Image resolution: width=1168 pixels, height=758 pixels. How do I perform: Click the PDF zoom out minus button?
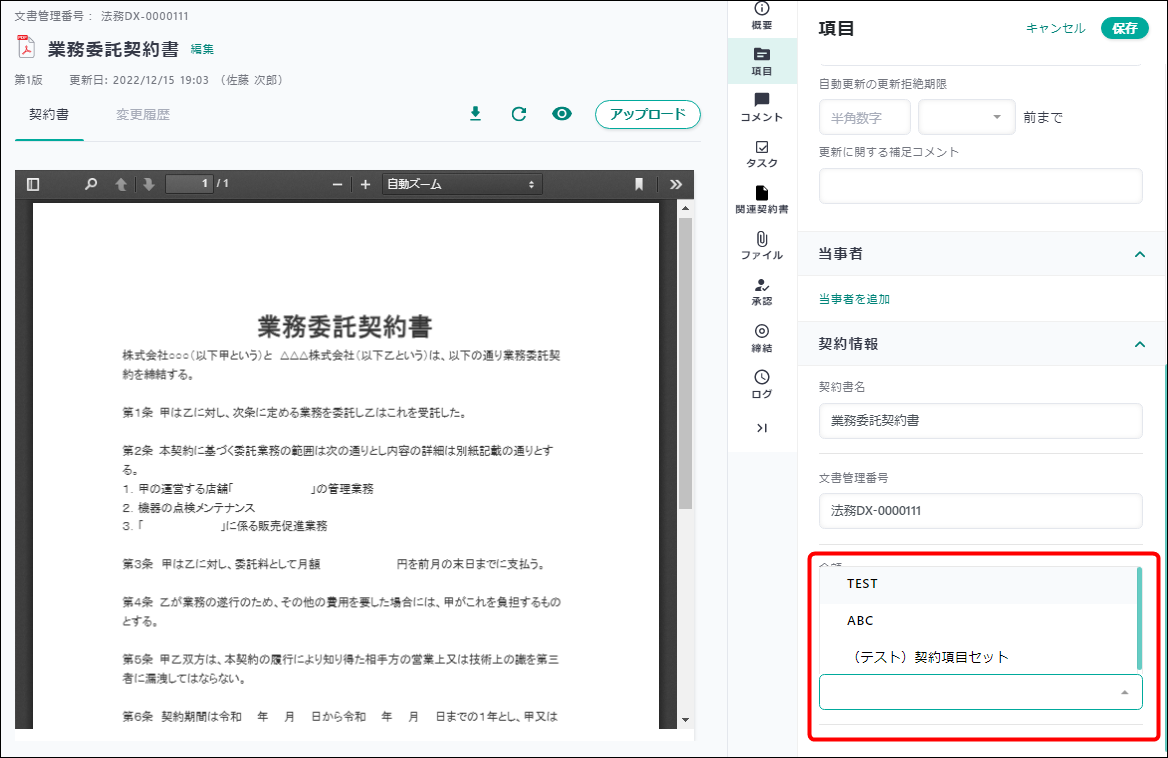coord(338,184)
